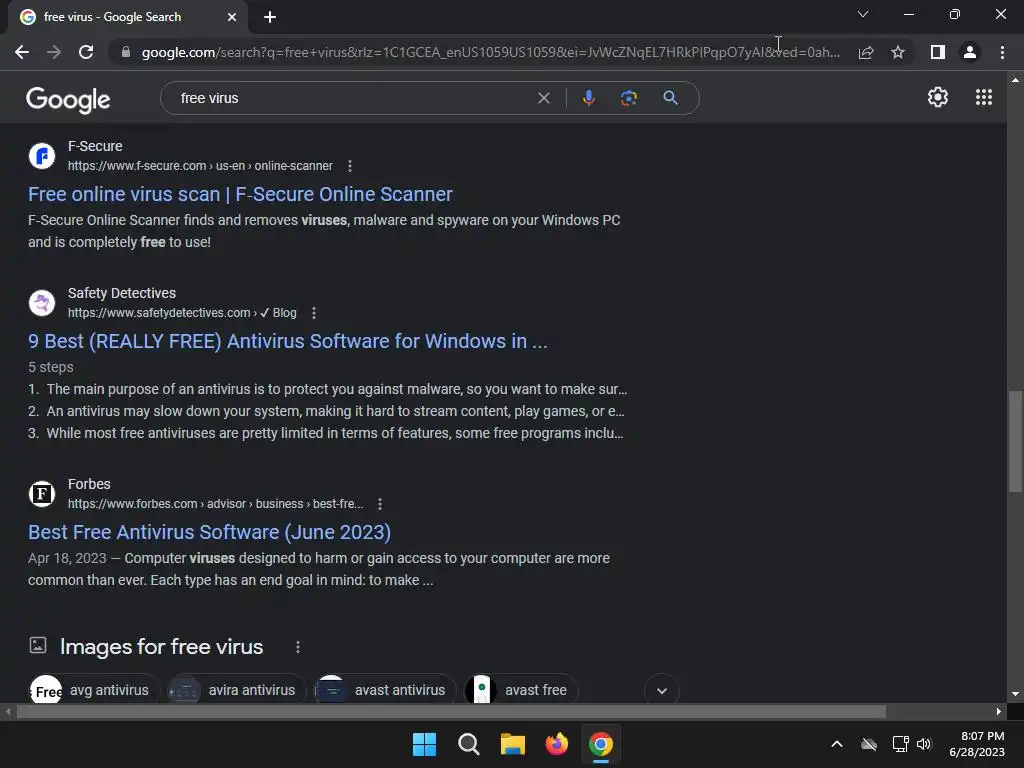Click the vertical scrollbar thumb

point(1015,441)
